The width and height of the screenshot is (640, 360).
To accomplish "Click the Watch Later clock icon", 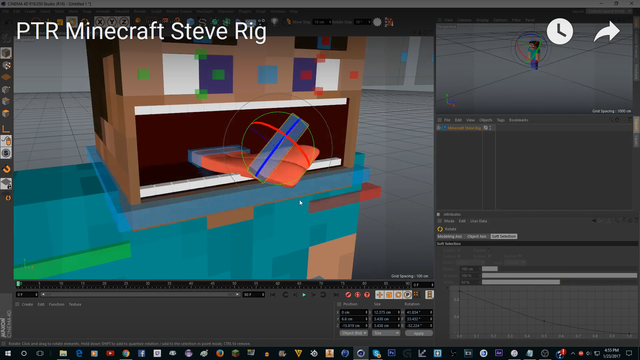I will tap(560, 31).
